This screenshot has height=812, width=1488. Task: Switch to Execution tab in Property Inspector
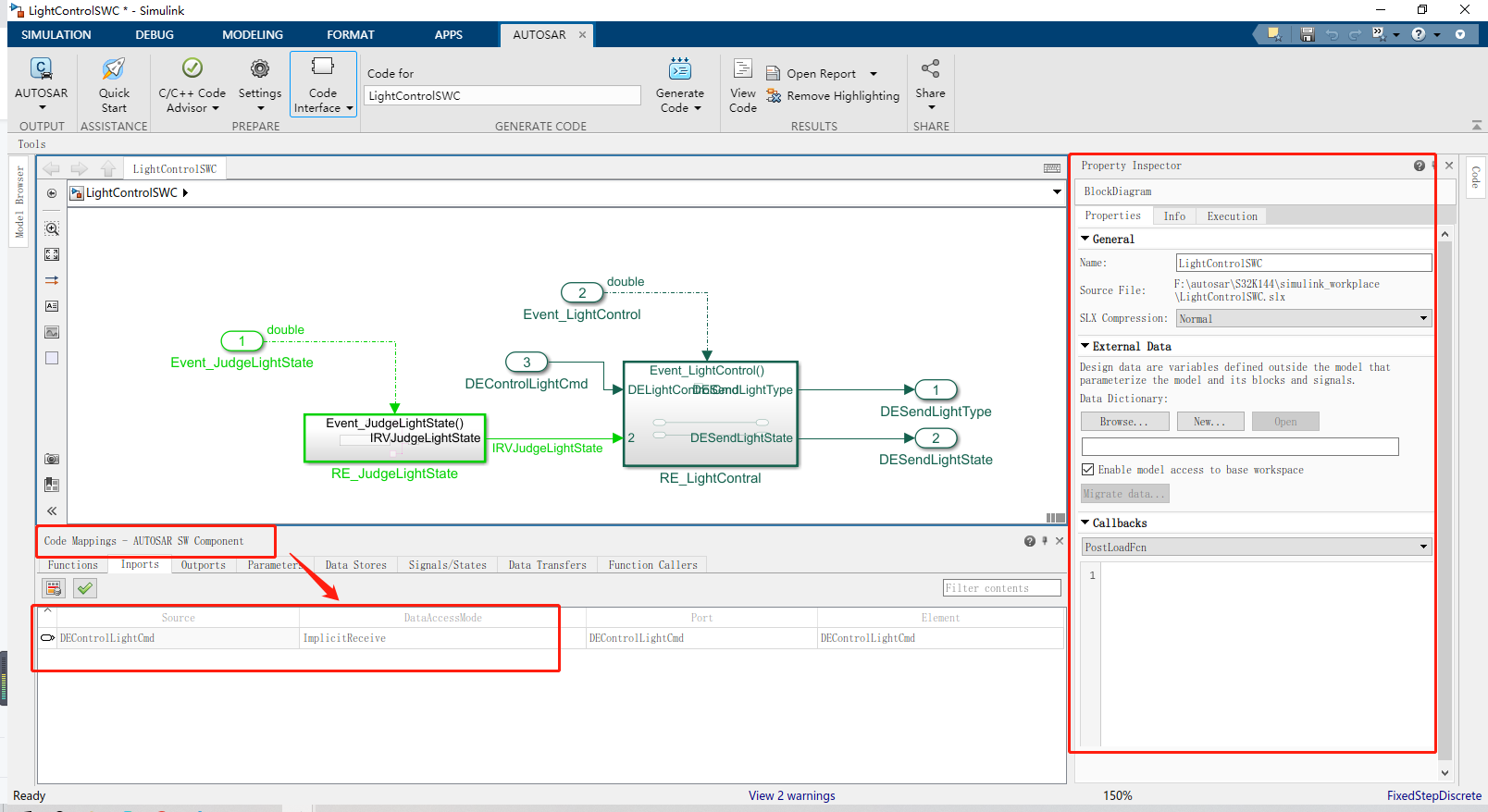click(1232, 216)
